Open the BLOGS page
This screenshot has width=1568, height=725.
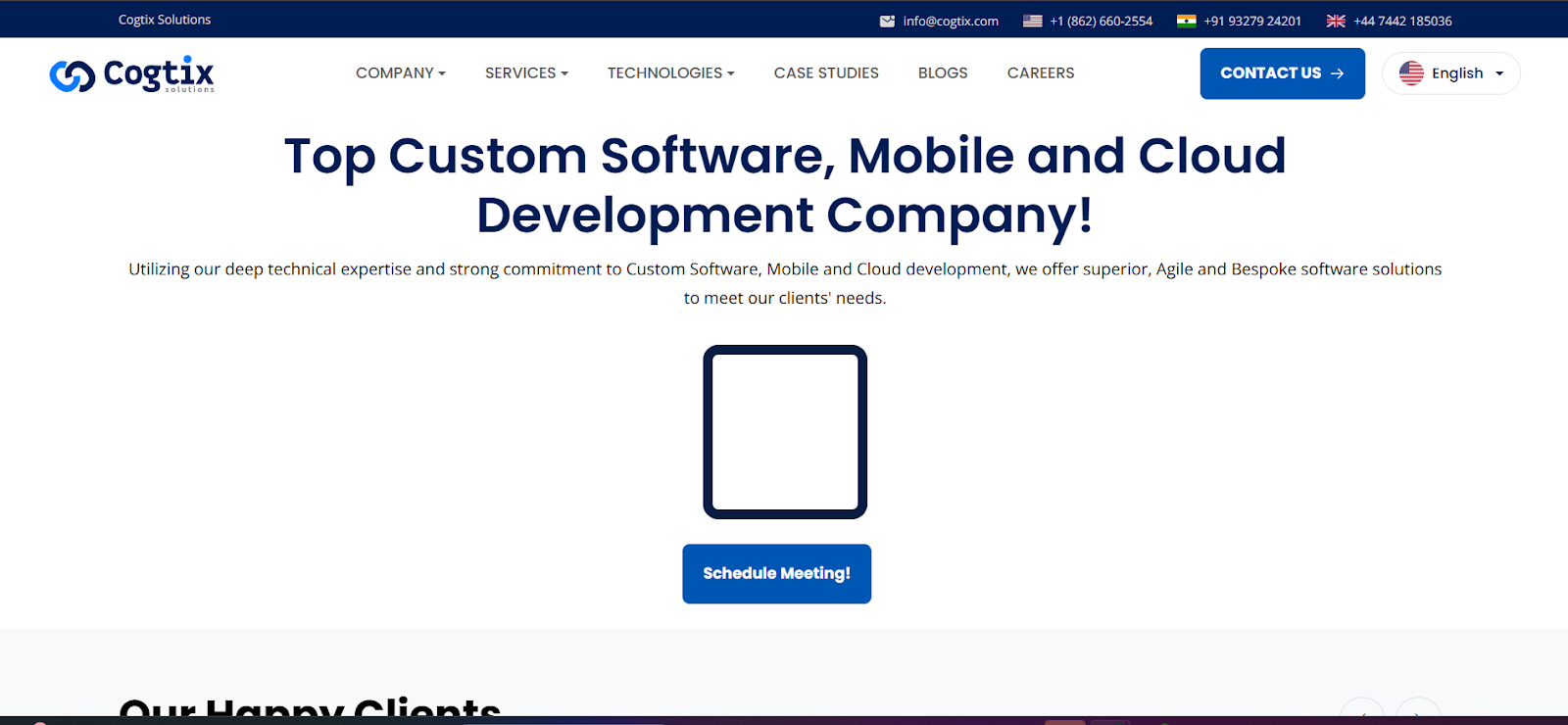[943, 72]
